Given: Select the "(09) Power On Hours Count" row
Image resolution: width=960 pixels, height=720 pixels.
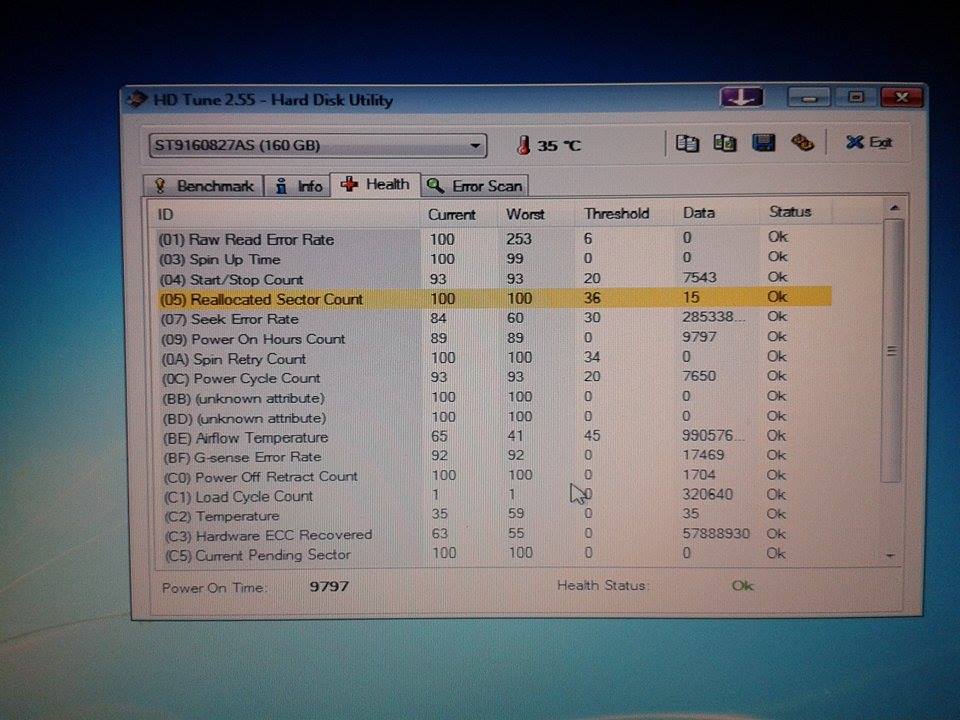Looking at the screenshot, I should tap(493, 338).
